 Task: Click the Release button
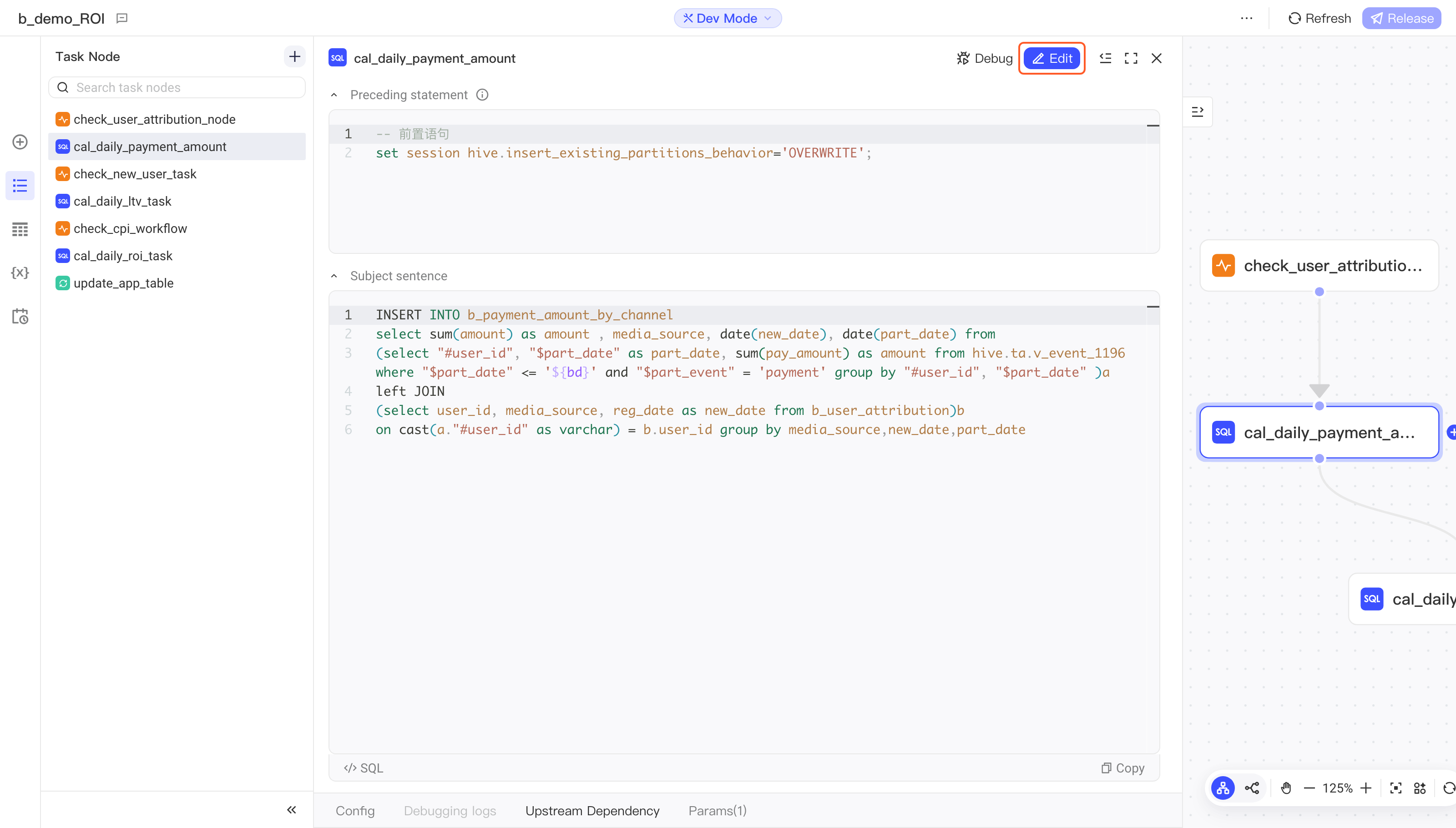[1401, 18]
